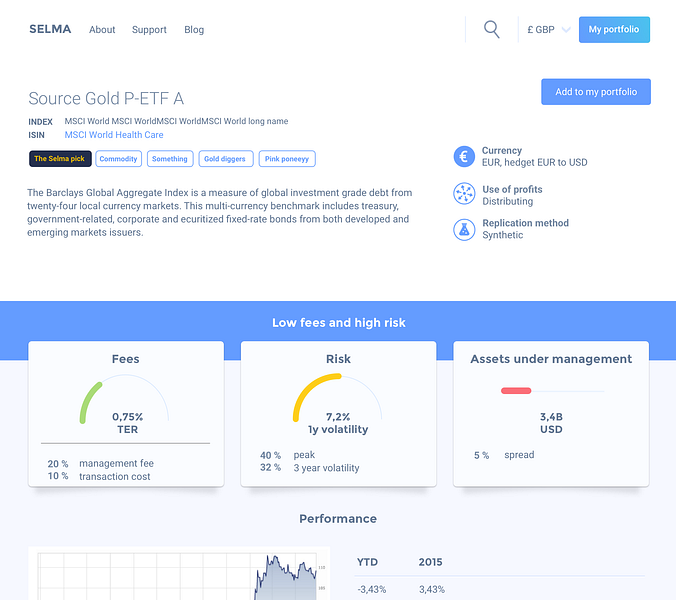
Task: Select the Pink poneyy tag
Action: (x=287, y=159)
